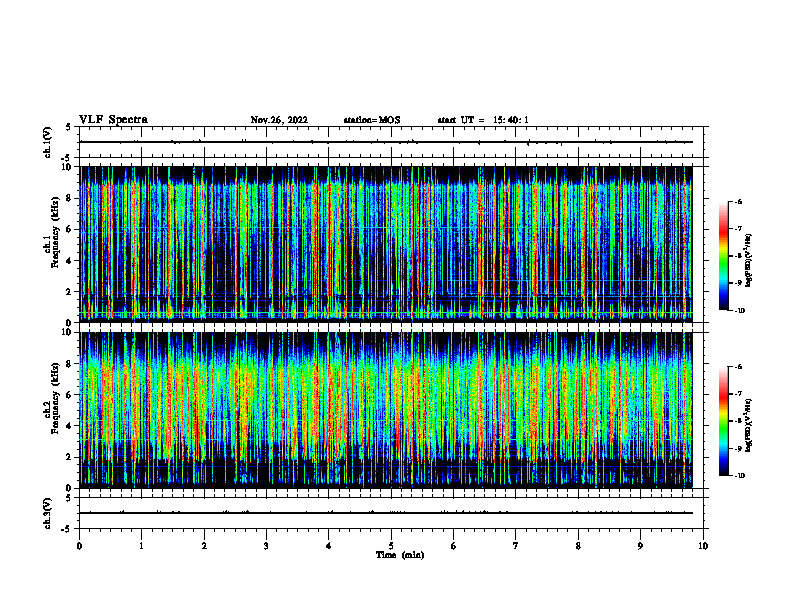Click the ch.1 frequency axis '10' tick label

67,167
